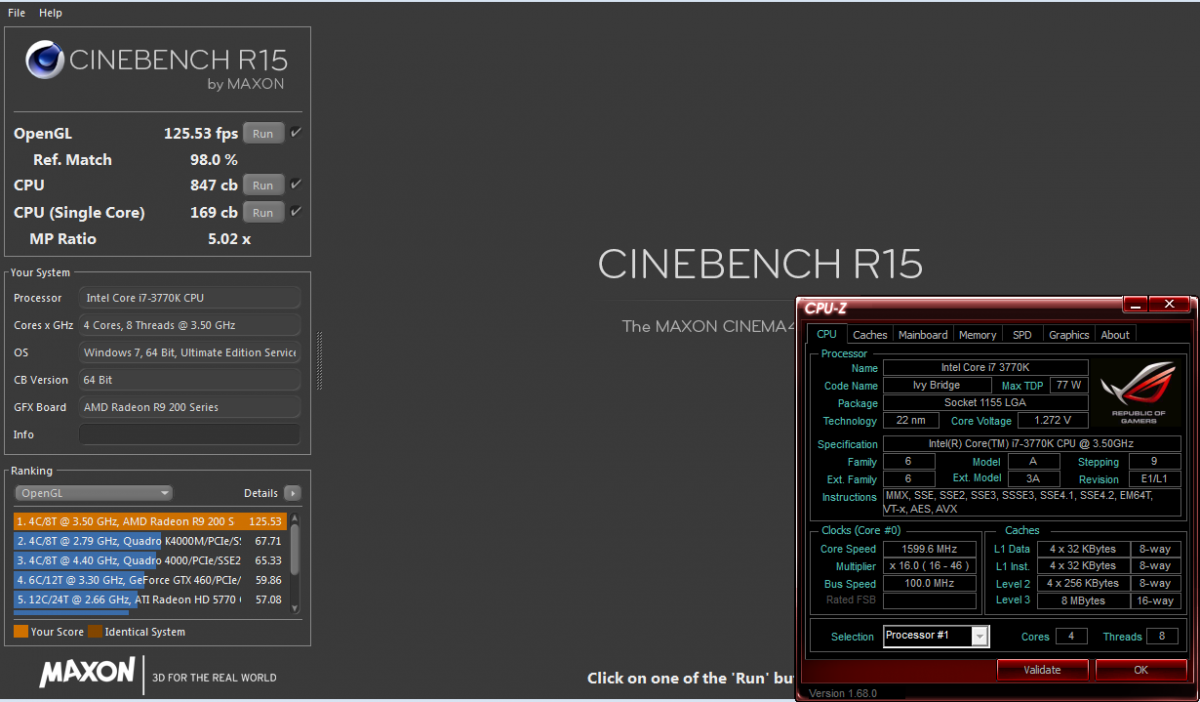This screenshot has width=1200, height=702.
Task: Click the Ext. Model value "3A"
Action: point(1033,479)
